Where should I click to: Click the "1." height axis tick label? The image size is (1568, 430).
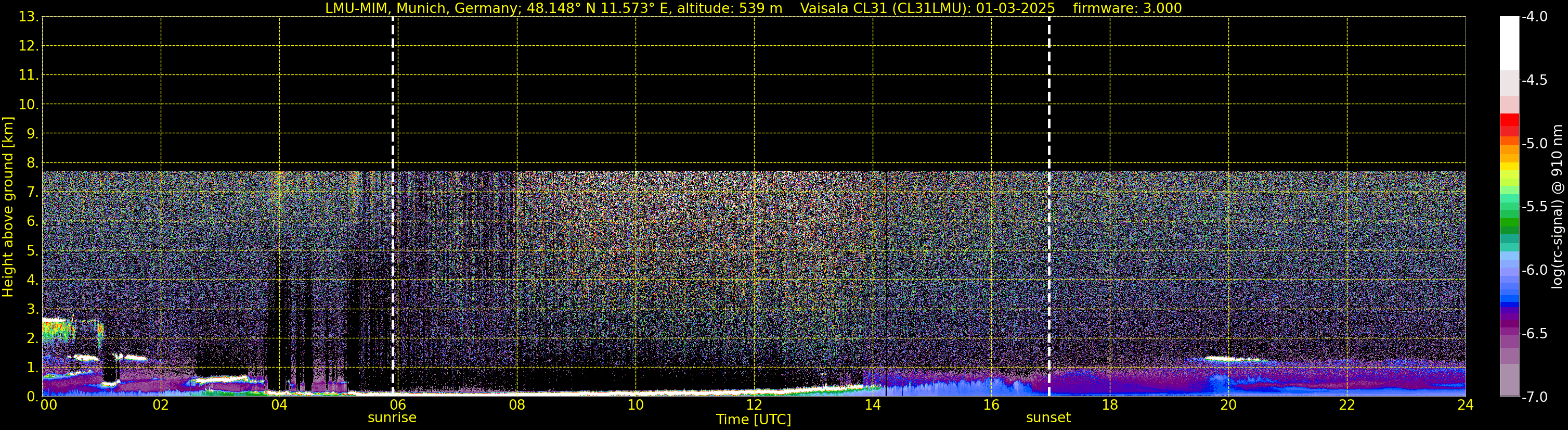[x=32, y=368]
